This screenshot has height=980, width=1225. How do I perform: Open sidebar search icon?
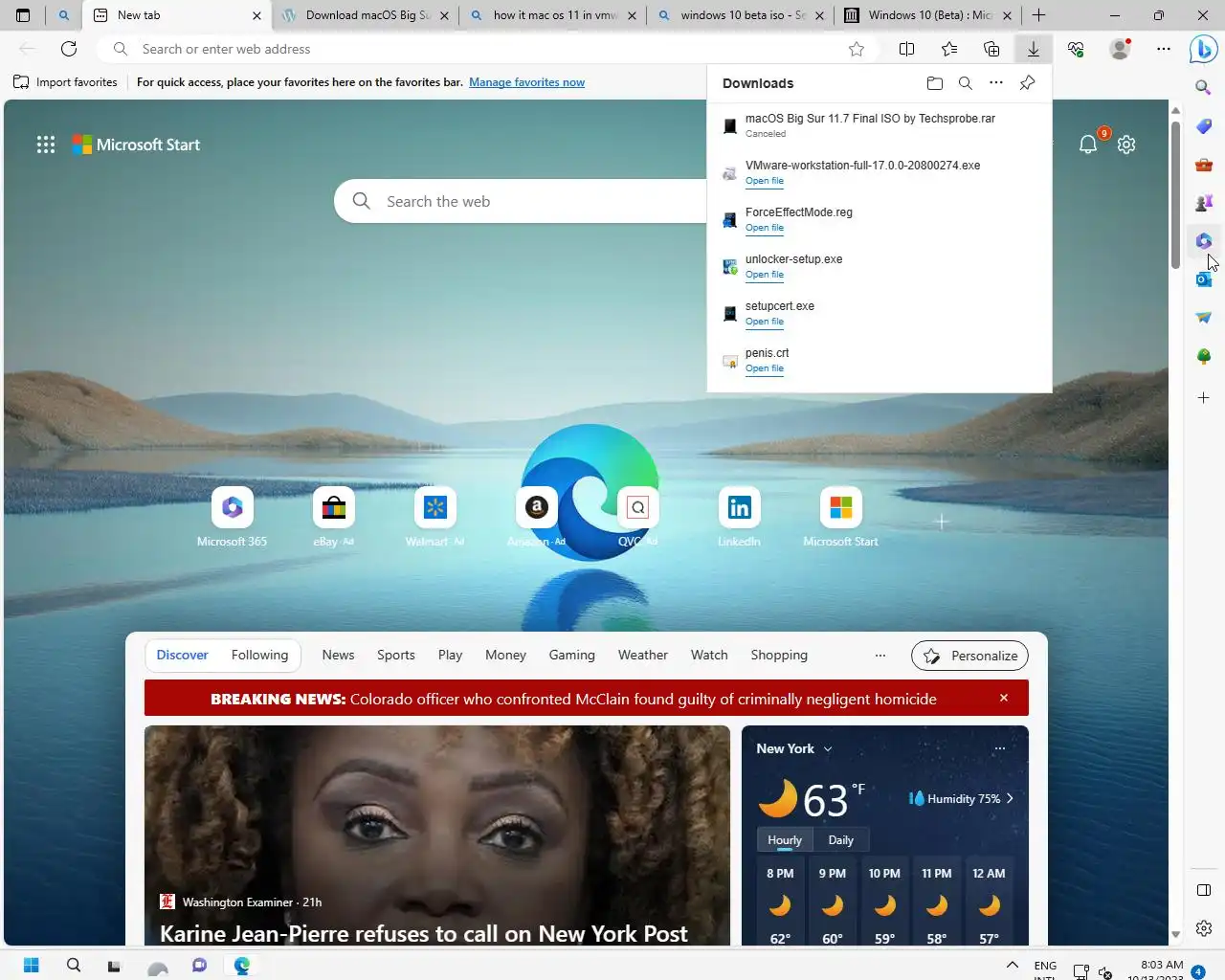pos(1204,87)
